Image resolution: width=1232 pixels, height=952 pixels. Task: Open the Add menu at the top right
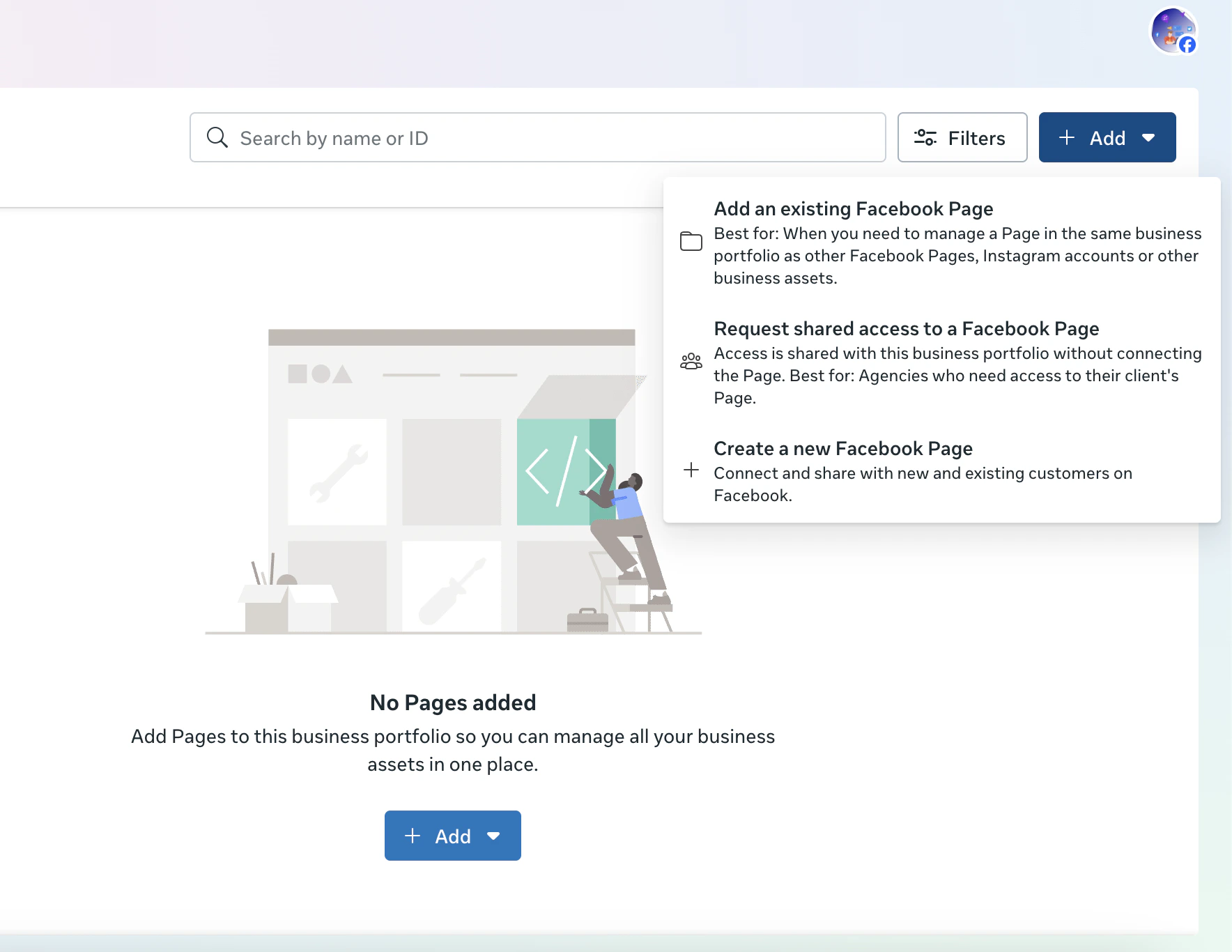[x=1107, y=137]
